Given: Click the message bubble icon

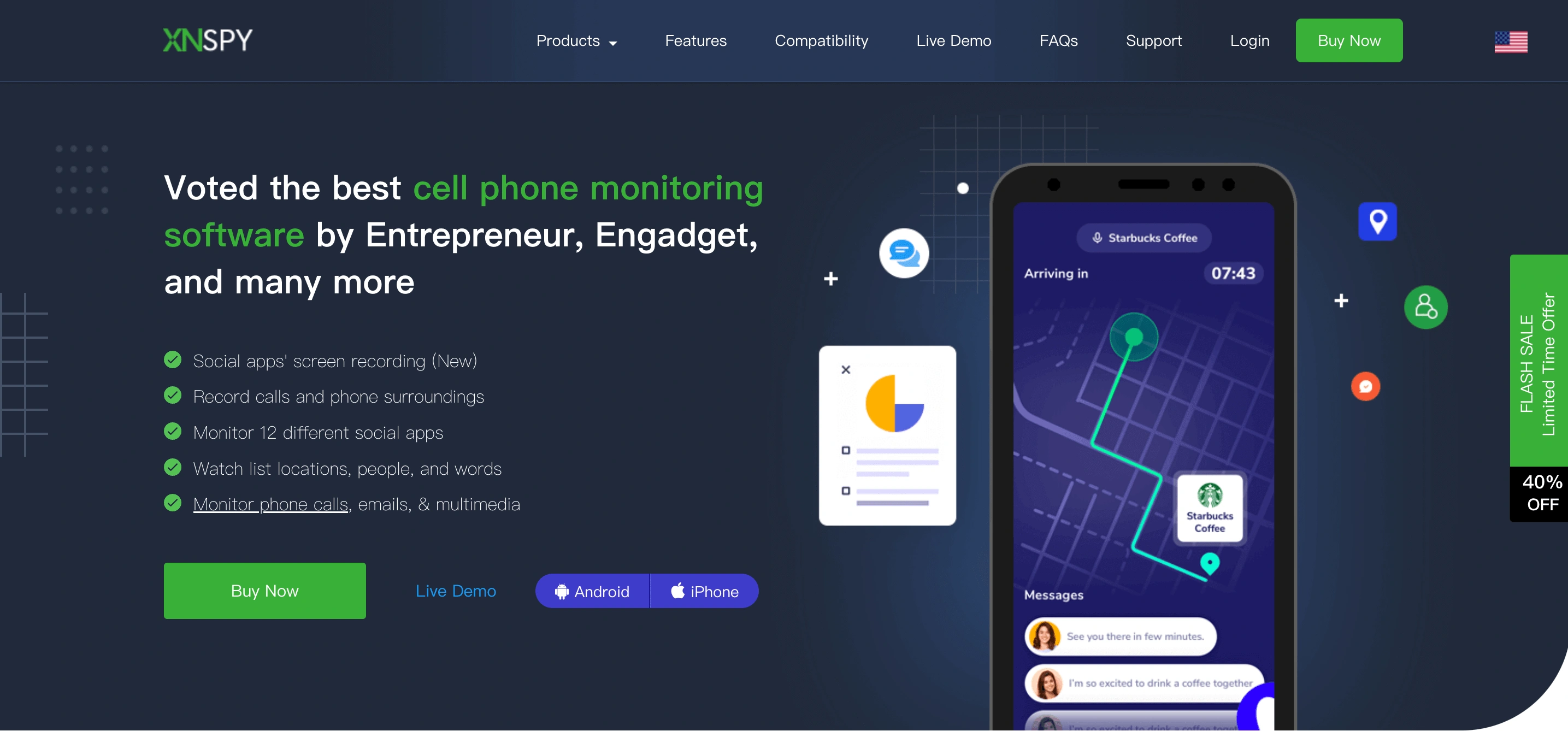Looking at the screenshot, I should tap(901, 252).
